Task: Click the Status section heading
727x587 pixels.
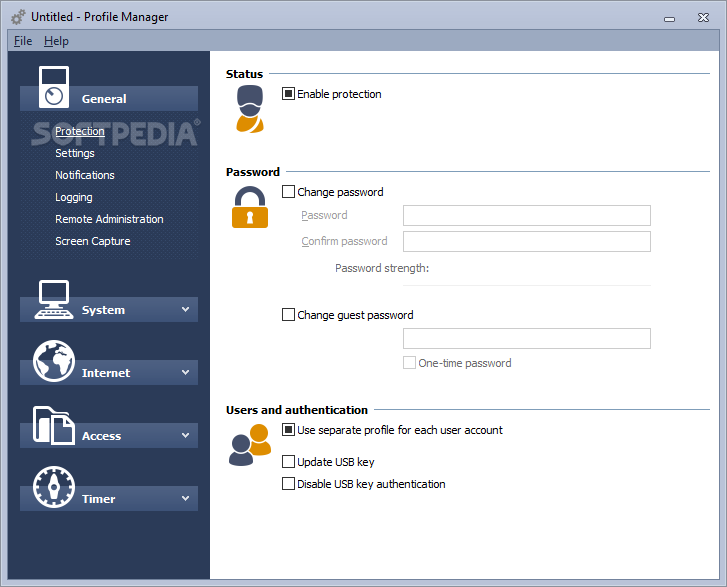Action: click(x=244, y=74)
